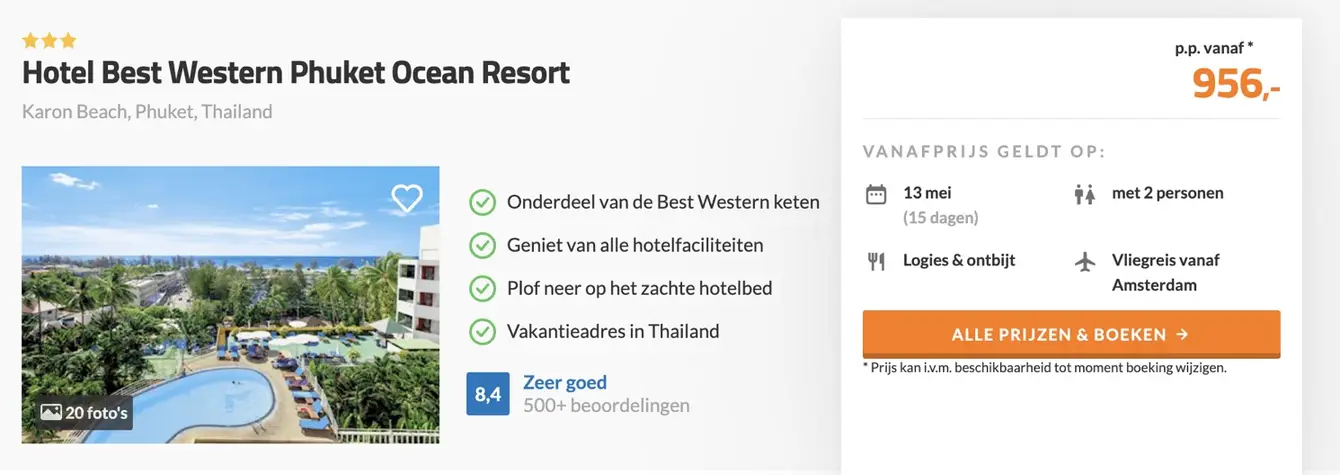1340x475 pixels.
Task: Click checkmark beside Best Western keten
Action: coord(482,203)
